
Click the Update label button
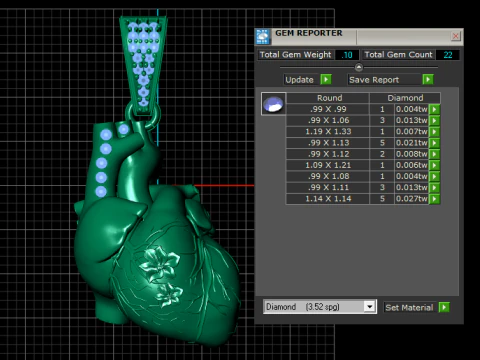coord(300,80)
